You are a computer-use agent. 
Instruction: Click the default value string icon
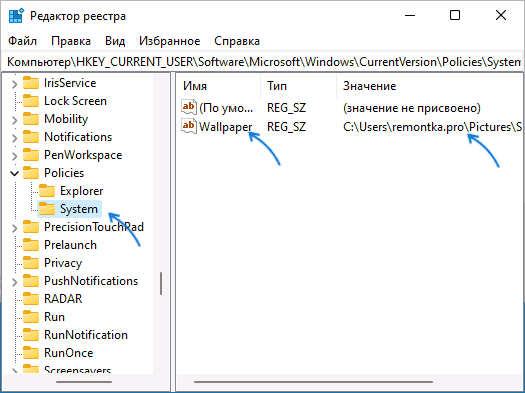pyautogui.click(x=189, y=107)
